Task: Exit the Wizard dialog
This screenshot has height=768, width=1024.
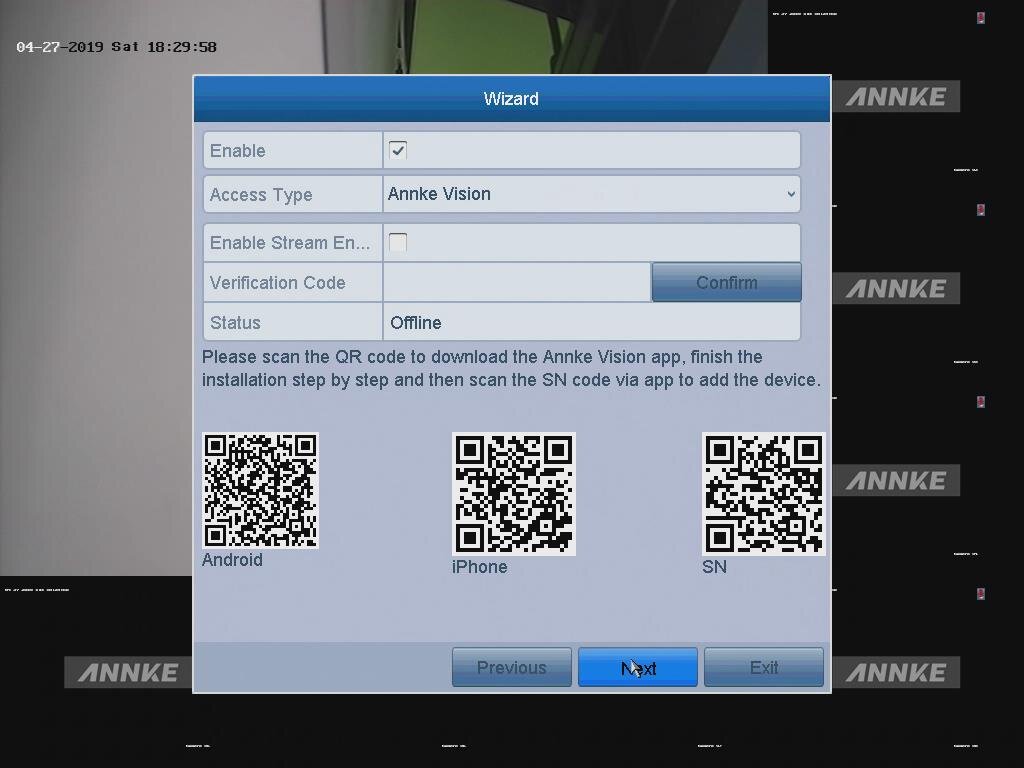Action: click(763, 667)
